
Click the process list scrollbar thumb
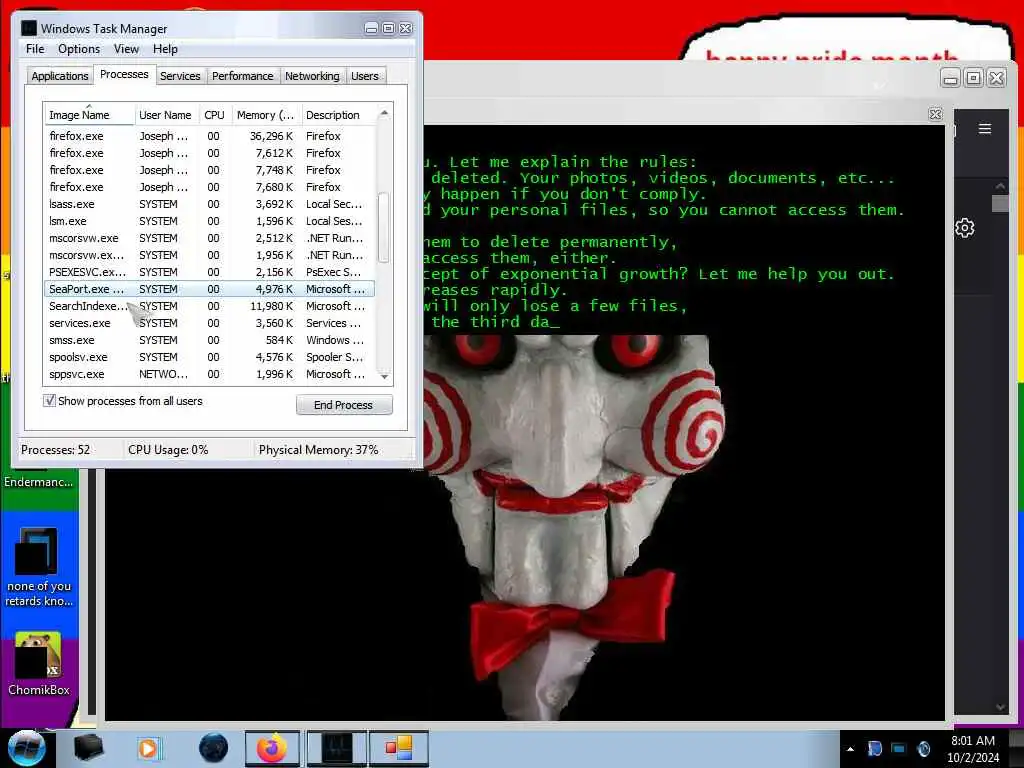(x=384, y=227)
